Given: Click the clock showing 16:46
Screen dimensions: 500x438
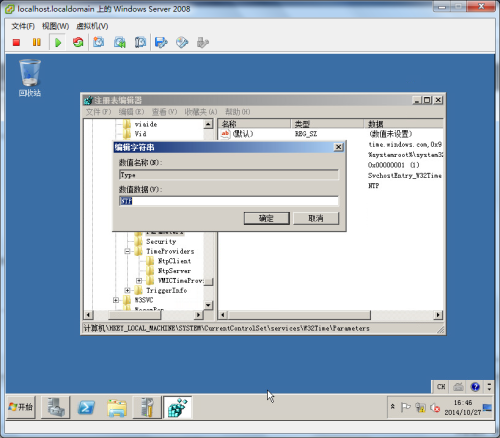Looking at the screenshot, I should (463, 403).
